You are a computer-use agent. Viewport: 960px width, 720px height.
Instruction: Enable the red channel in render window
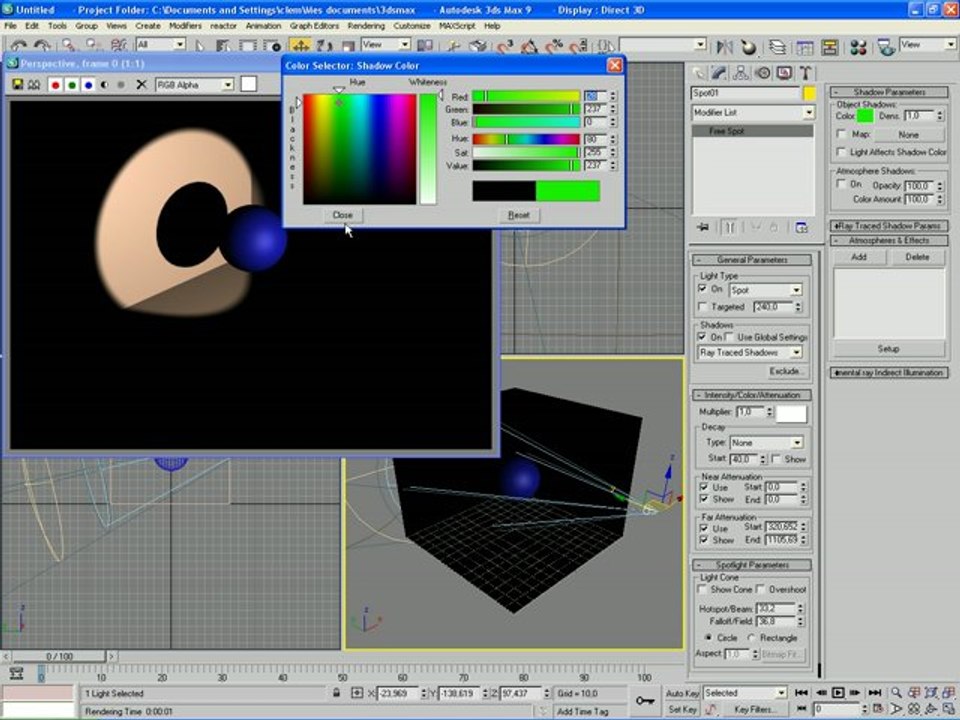(x=56, y=85)
